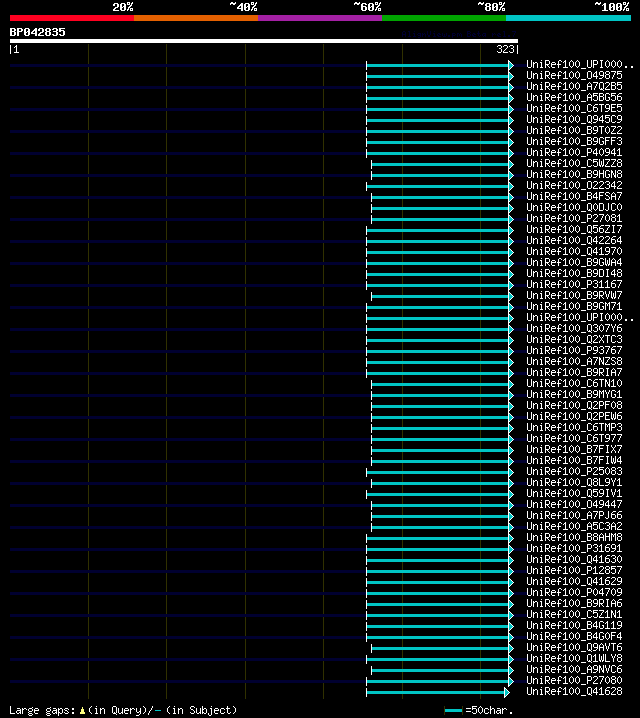Pick the UniRef100_B7FIX7 subject label
Screen dimensions: 640x718
pyautogui.click(x=574, y=449)
